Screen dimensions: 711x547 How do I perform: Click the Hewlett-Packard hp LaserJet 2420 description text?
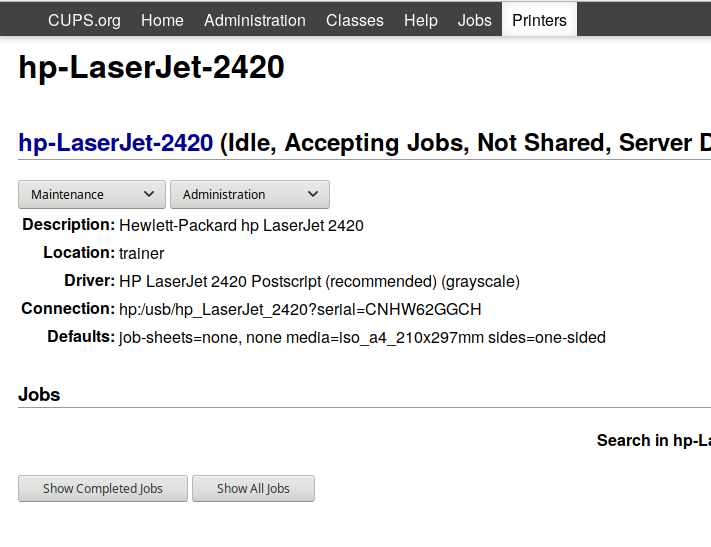pos(241,225)
